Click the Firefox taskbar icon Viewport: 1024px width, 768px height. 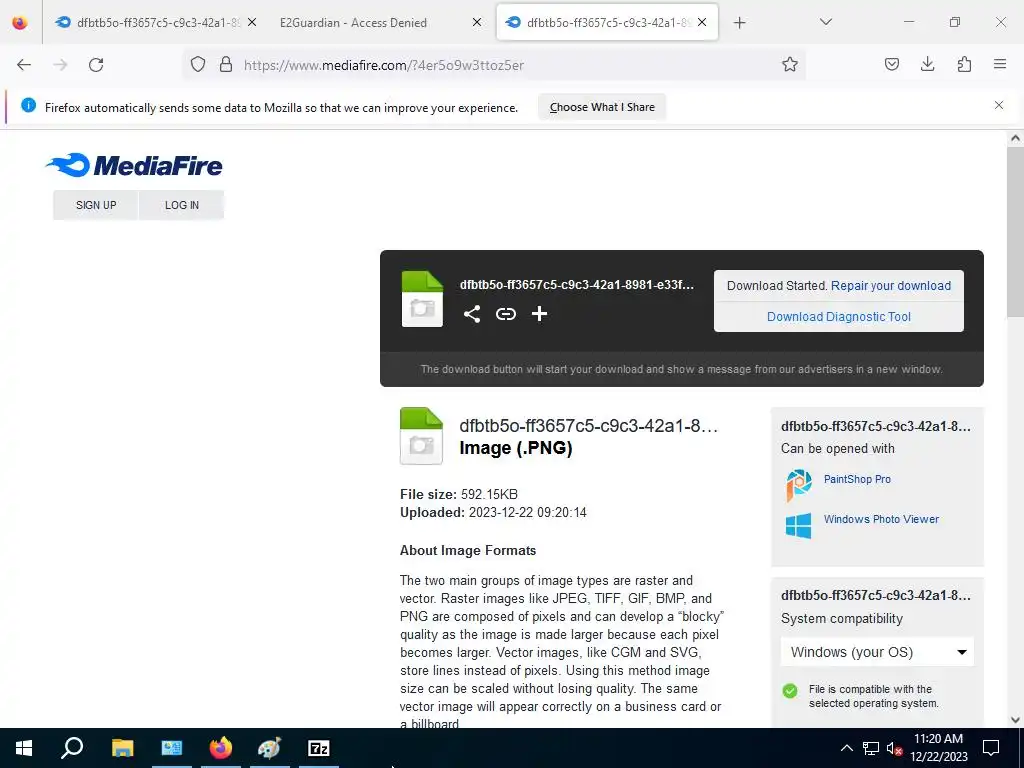(x=220, y=748)
